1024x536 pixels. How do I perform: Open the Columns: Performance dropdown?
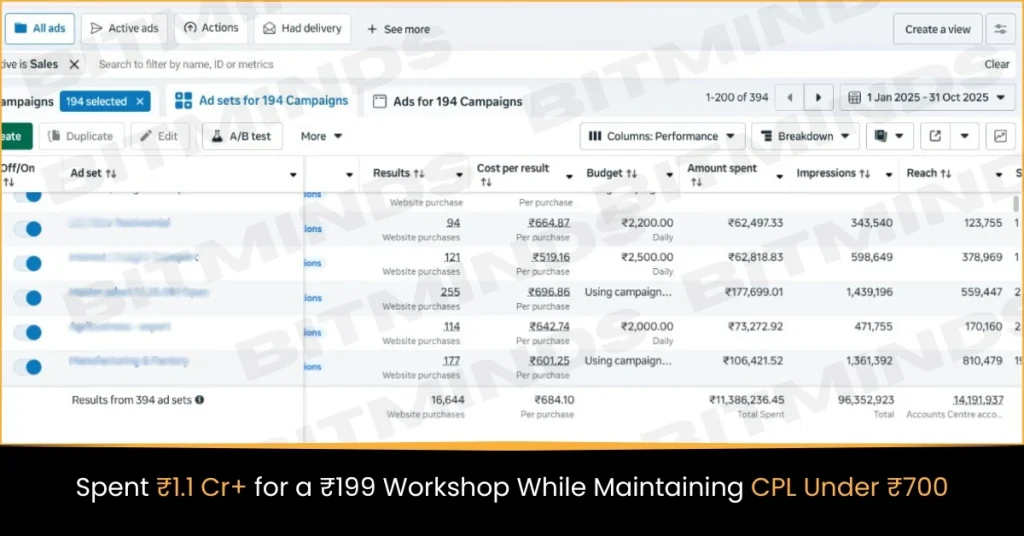click(662, 136)
